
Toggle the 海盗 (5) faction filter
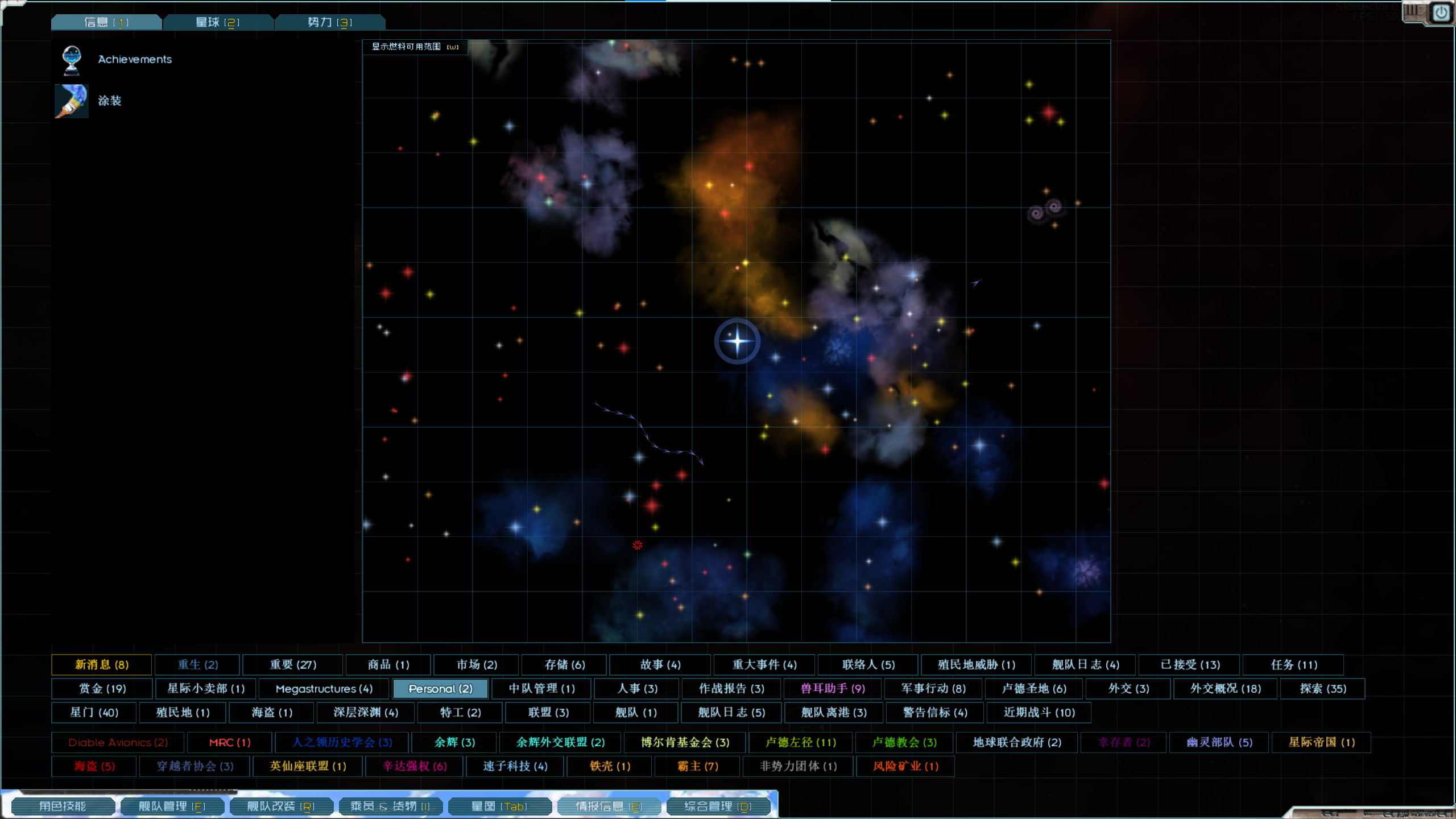coord(94,766)
